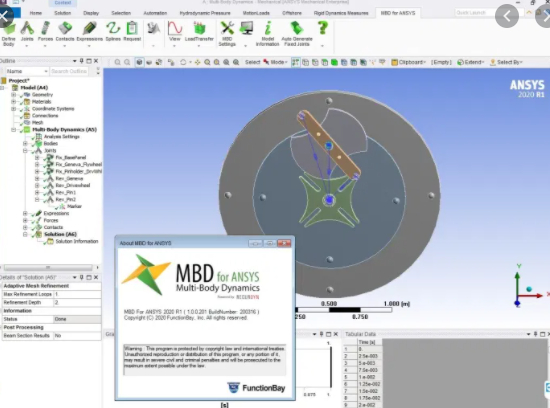Open the Display ribbon tab
Screen dimensions: 550x408
coord(91,13)
